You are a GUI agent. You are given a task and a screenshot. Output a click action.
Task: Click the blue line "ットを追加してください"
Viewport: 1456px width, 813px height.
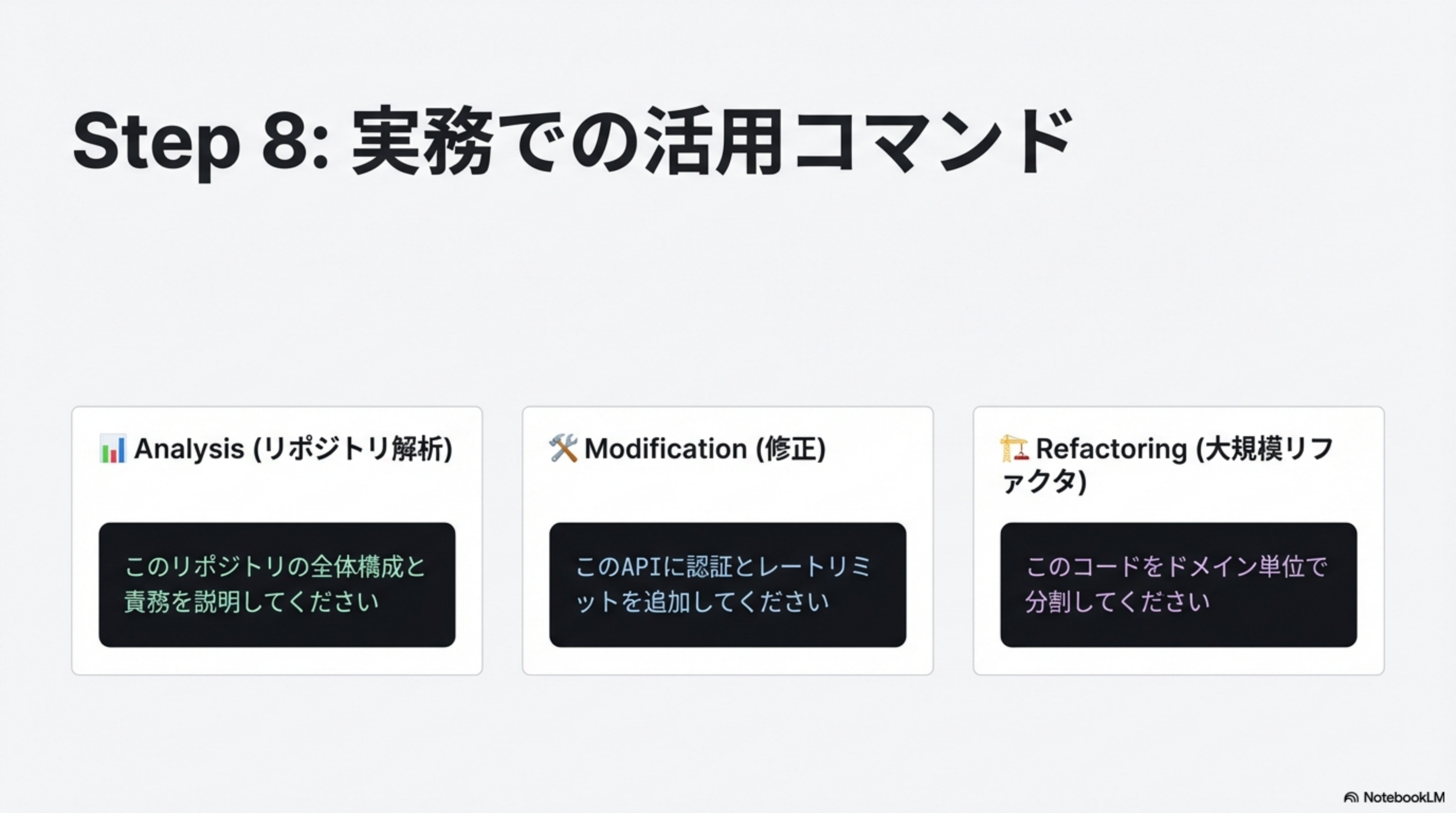[702, 602]
